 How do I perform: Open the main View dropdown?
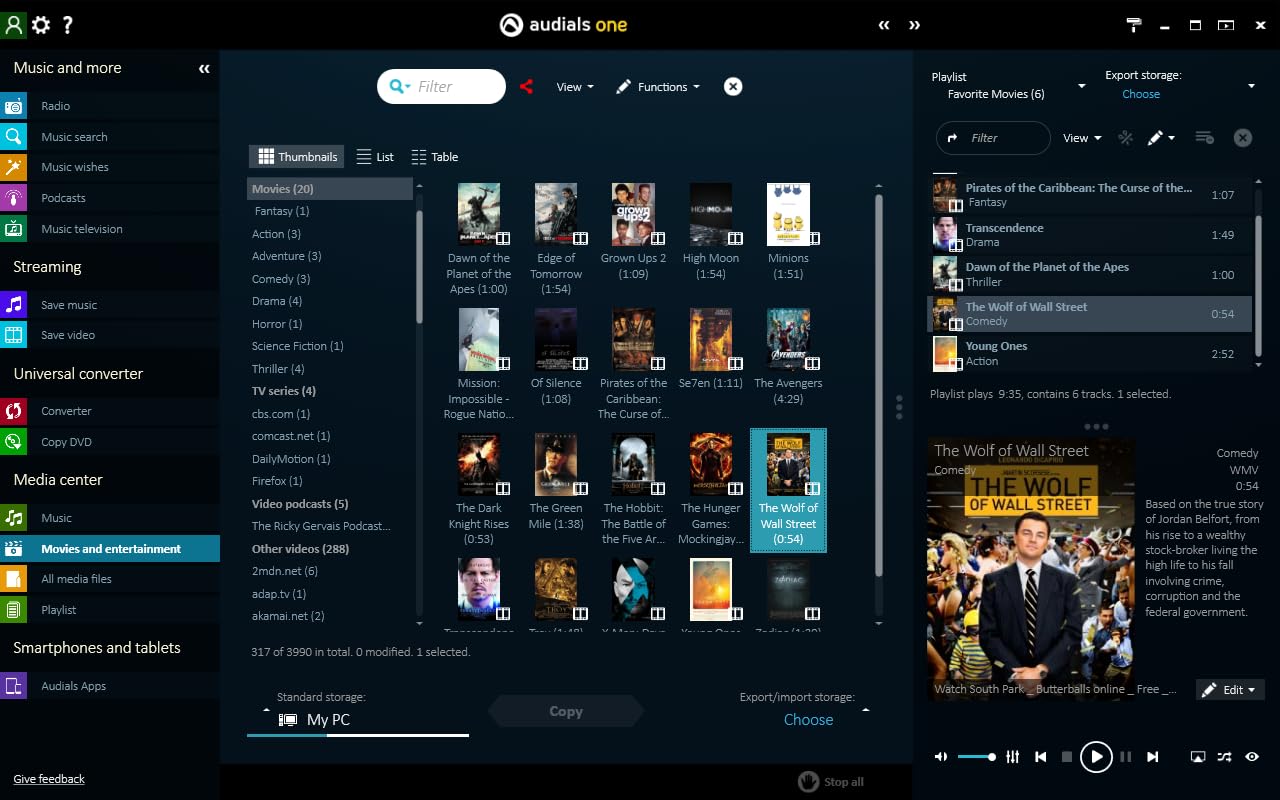(x=575, y=87)
